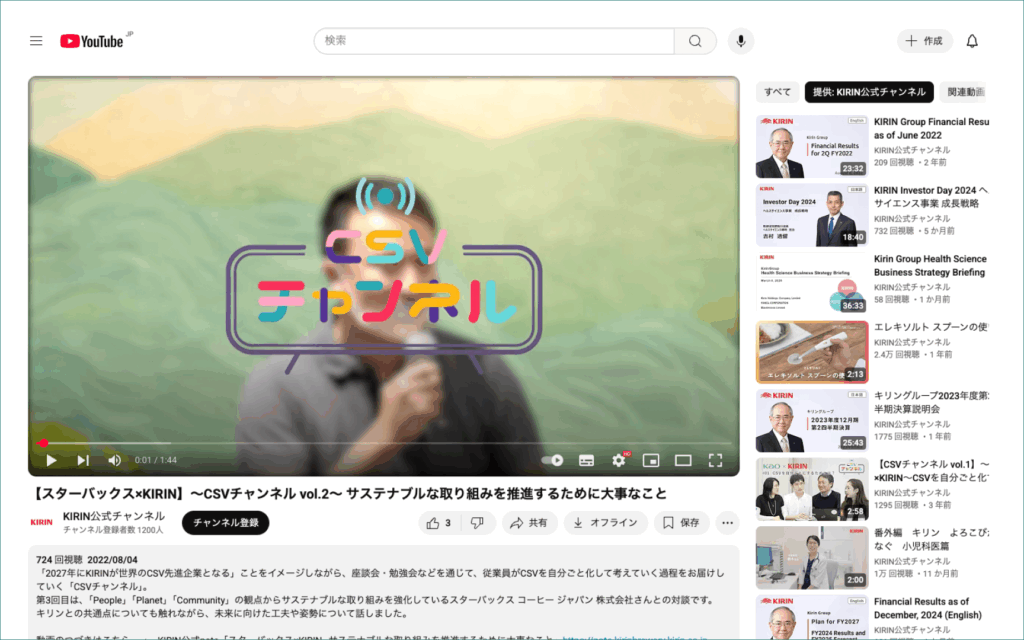
Task: Open more actions ellipsis menu
Action: tap(728, 523)
